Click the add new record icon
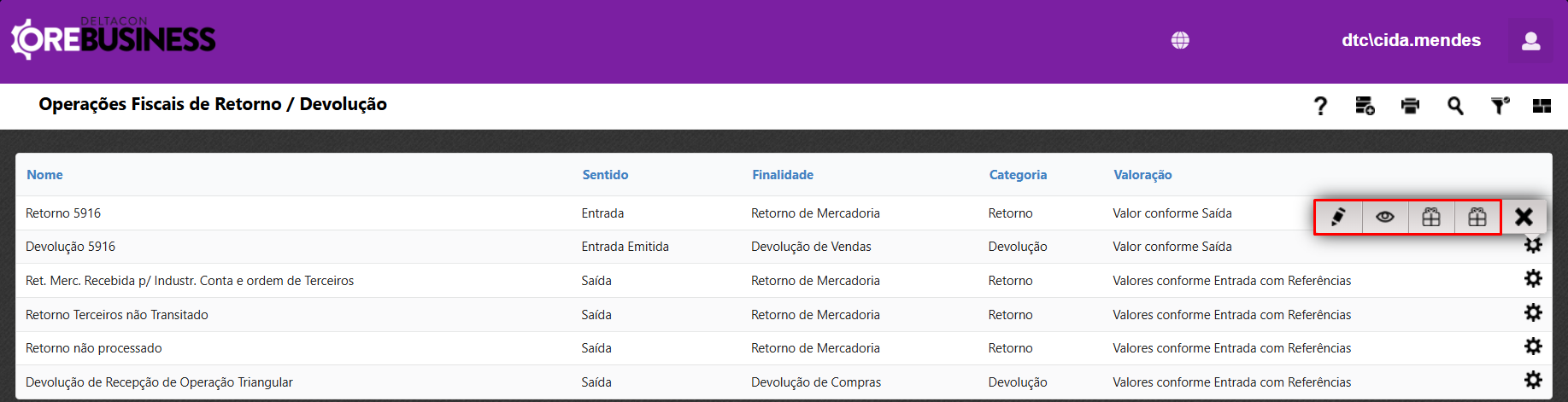The height and width of the screenshot is (402, 1568). (x=1365, y=106)
